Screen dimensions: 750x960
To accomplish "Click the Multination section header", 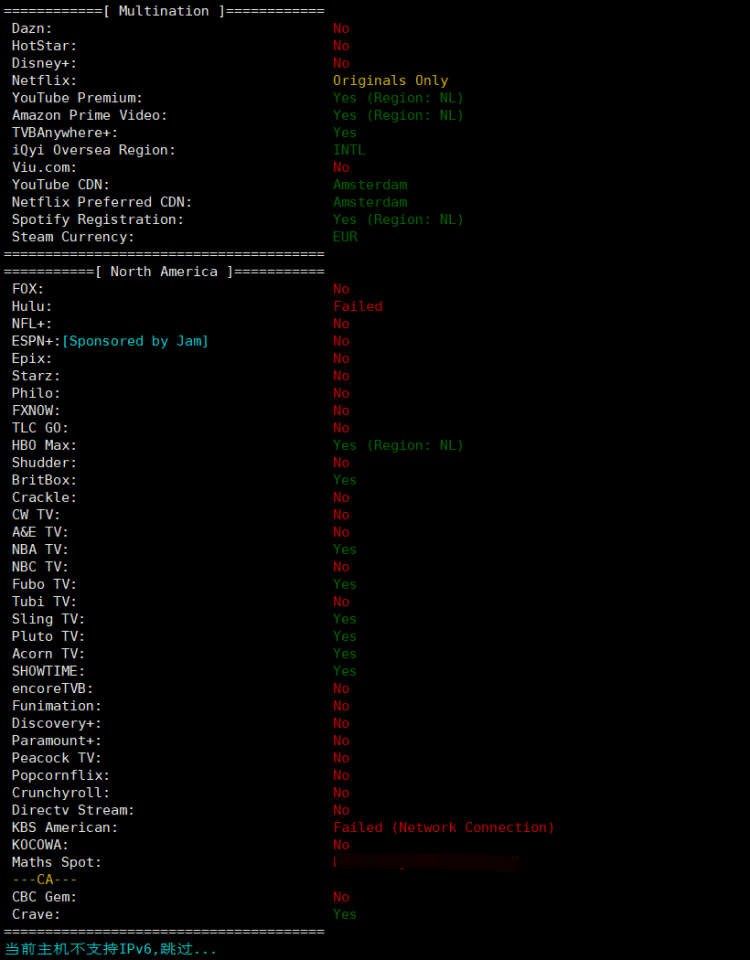I will 164,11.
